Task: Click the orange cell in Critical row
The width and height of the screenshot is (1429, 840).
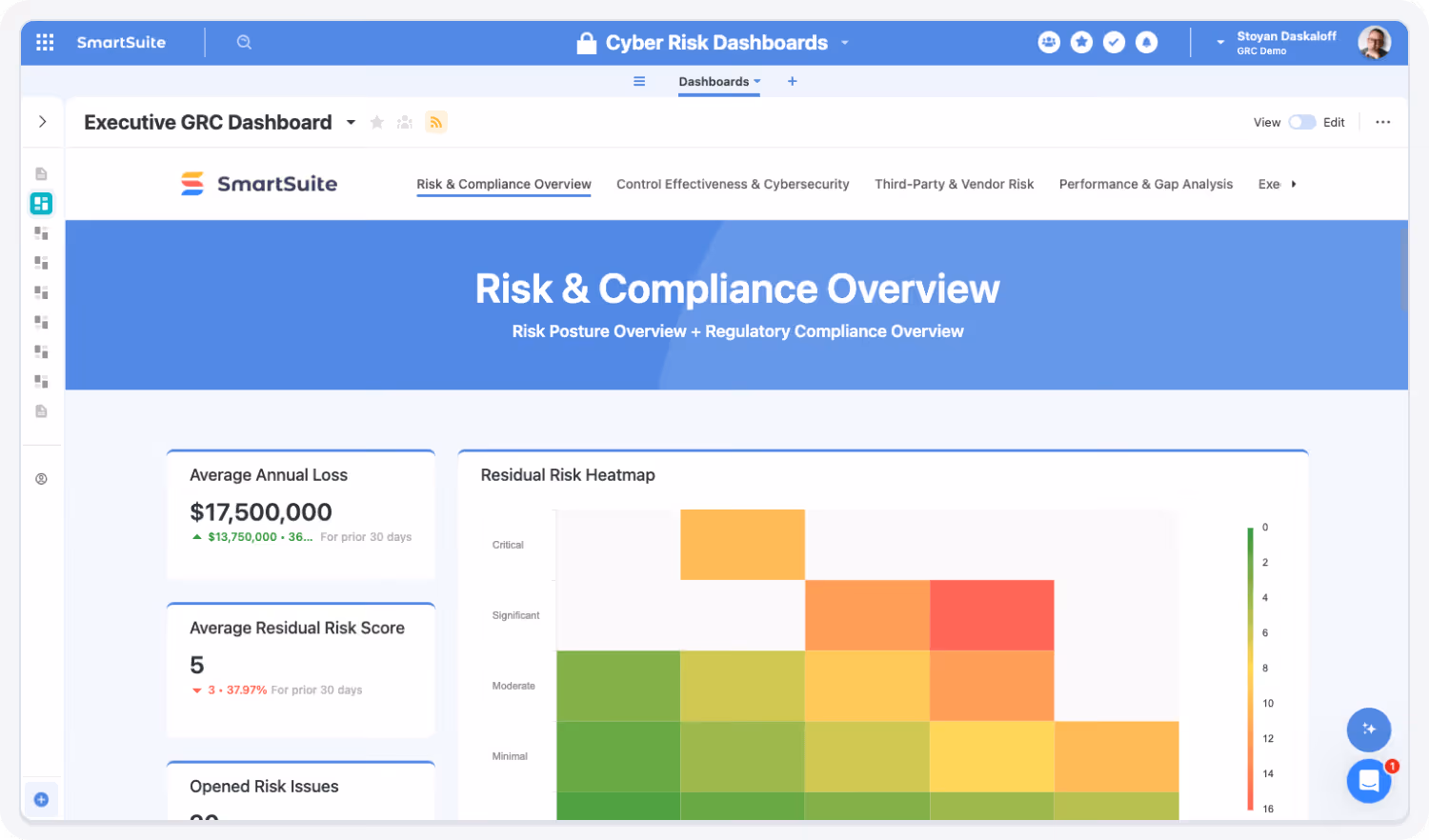Action: (742, 545)
